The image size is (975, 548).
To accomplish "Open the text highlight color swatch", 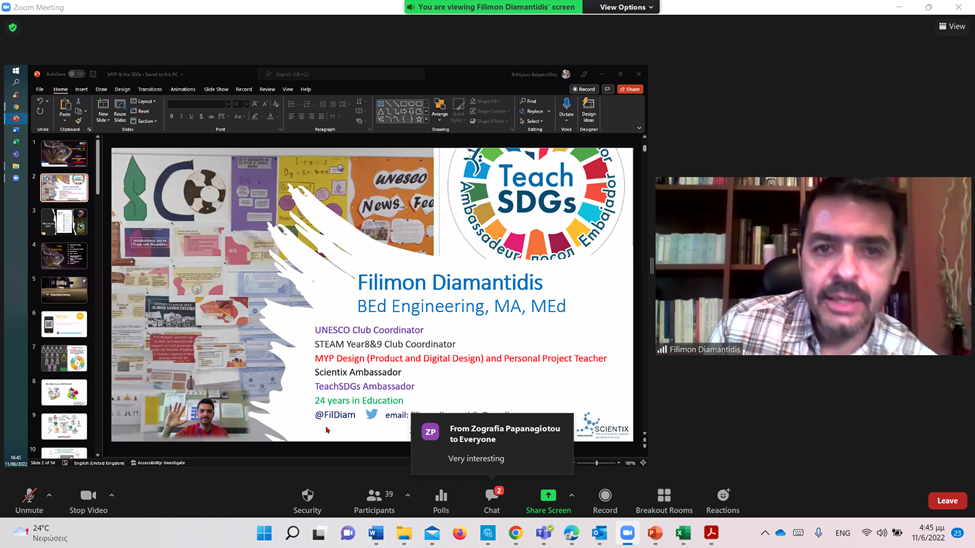I will pos(255,116).
